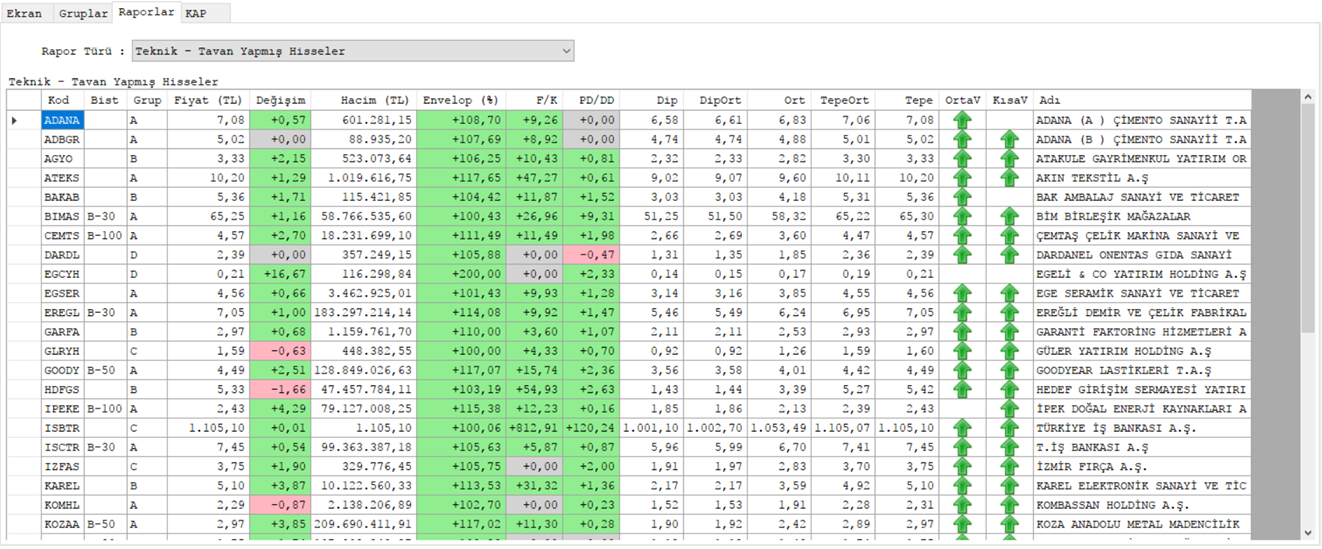Click the Adı column header

coord(1143,100)
